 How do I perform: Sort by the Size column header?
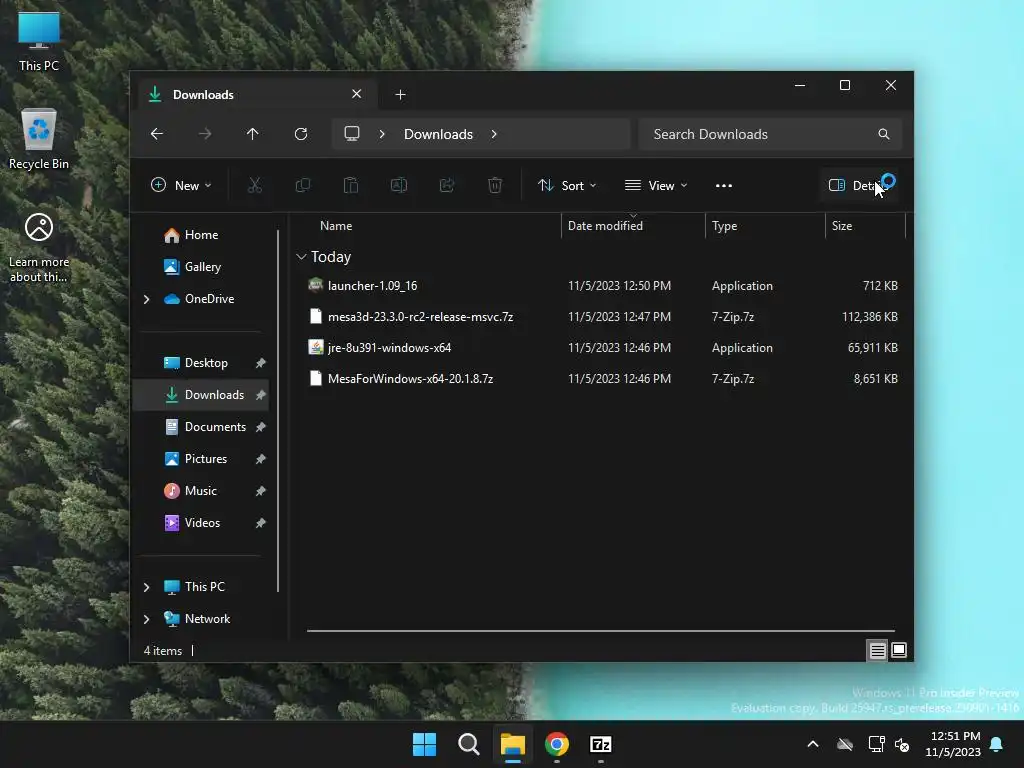click(x=842, y=226)
